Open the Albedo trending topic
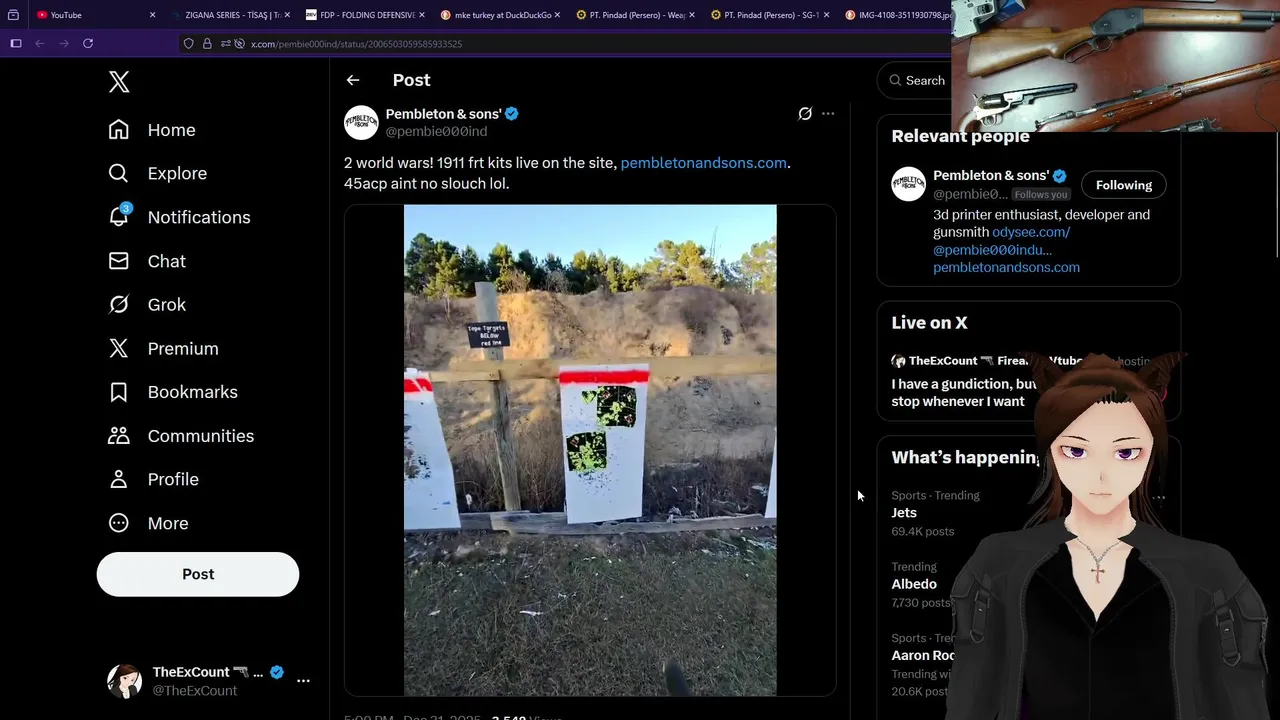The image size is (1280, 720). point(914,584)
